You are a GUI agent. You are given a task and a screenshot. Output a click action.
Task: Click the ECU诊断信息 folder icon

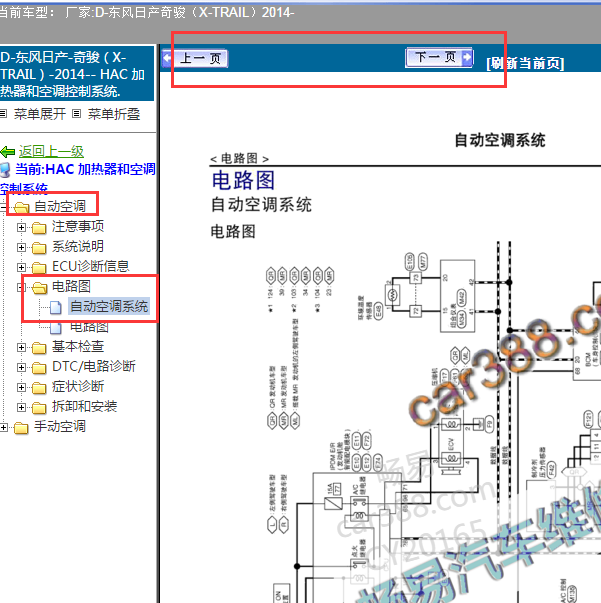pos(39,268)
